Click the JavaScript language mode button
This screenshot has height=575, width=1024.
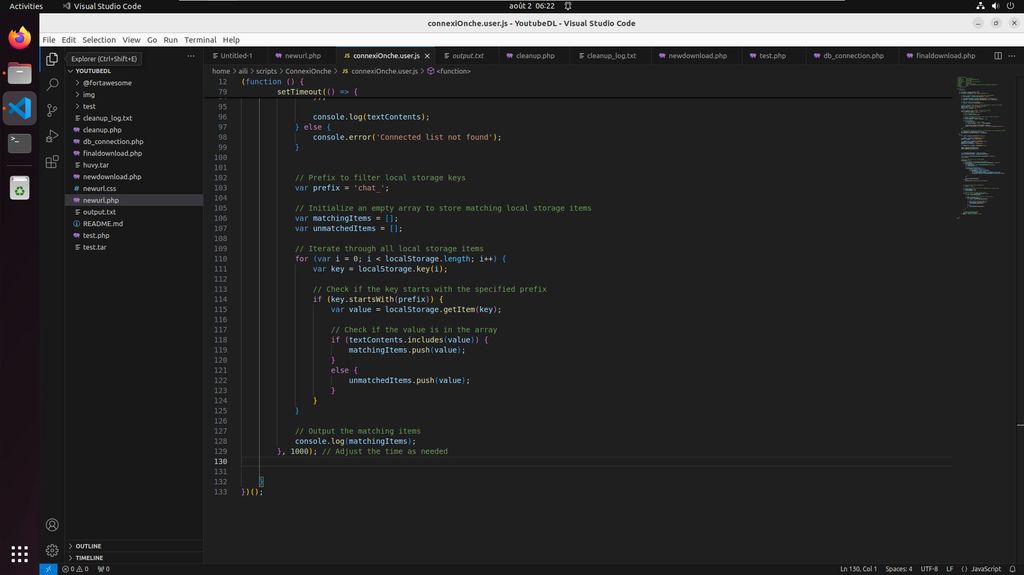coord(980,569)
